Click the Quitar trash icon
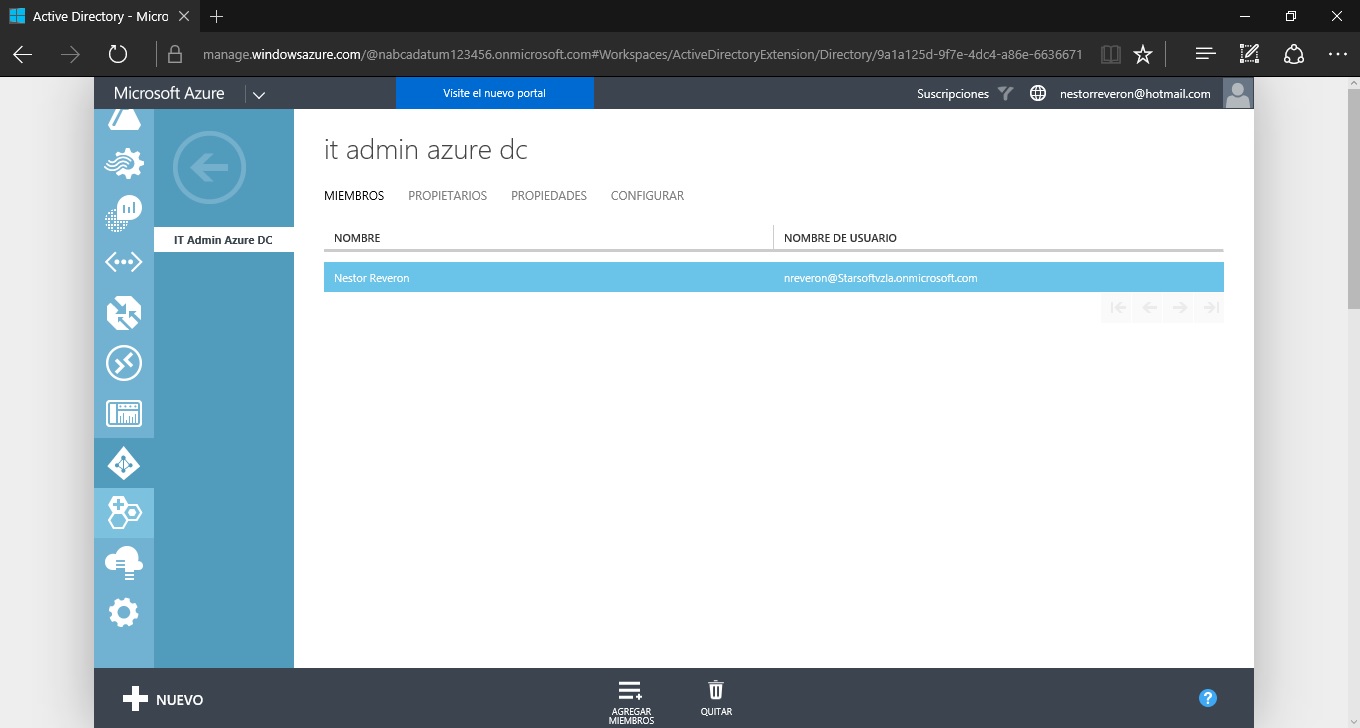This screenshot has height=728, width=1360. coord(716,697)
